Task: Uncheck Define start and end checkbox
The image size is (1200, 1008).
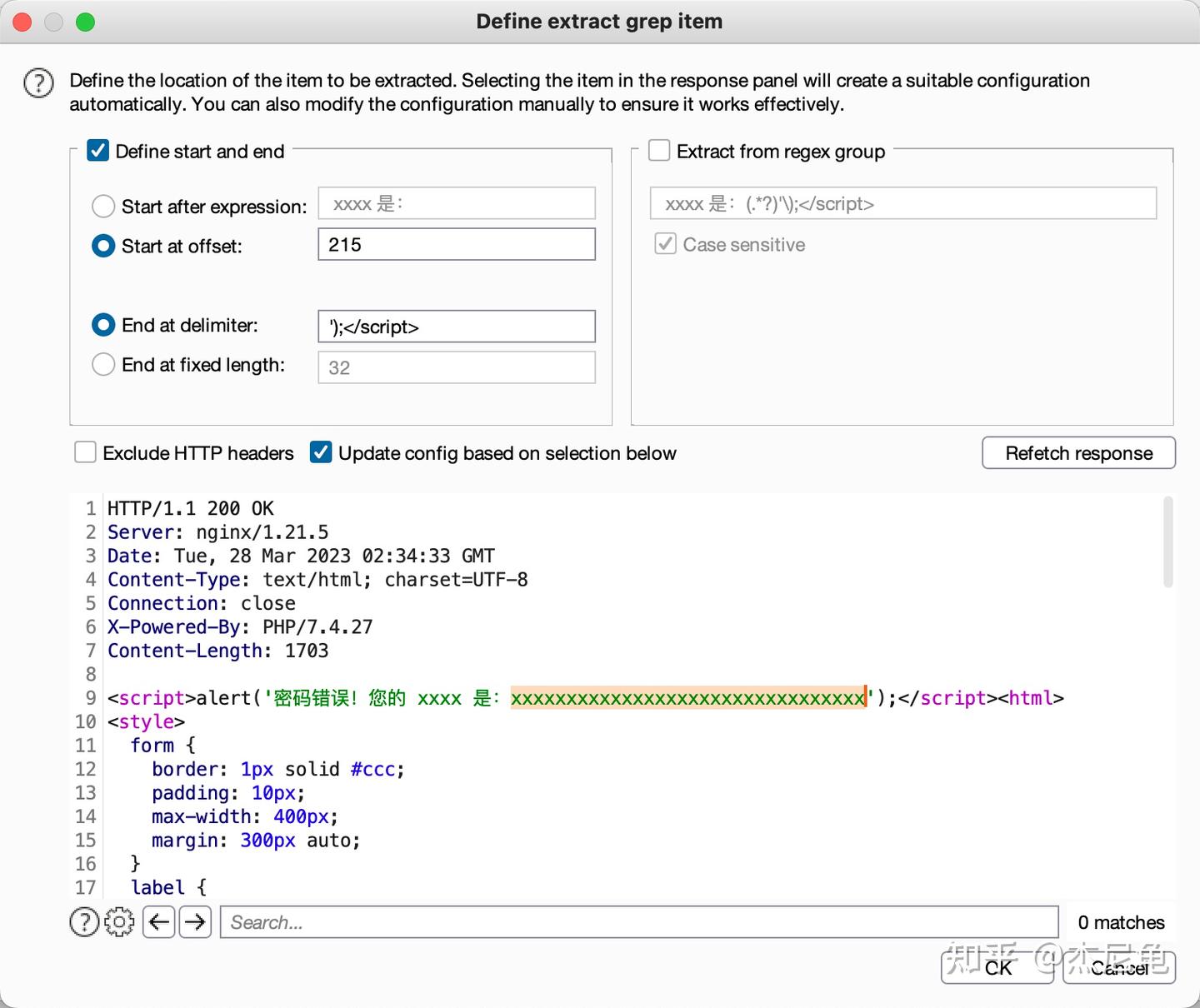Action: click(x=98, y=151)
